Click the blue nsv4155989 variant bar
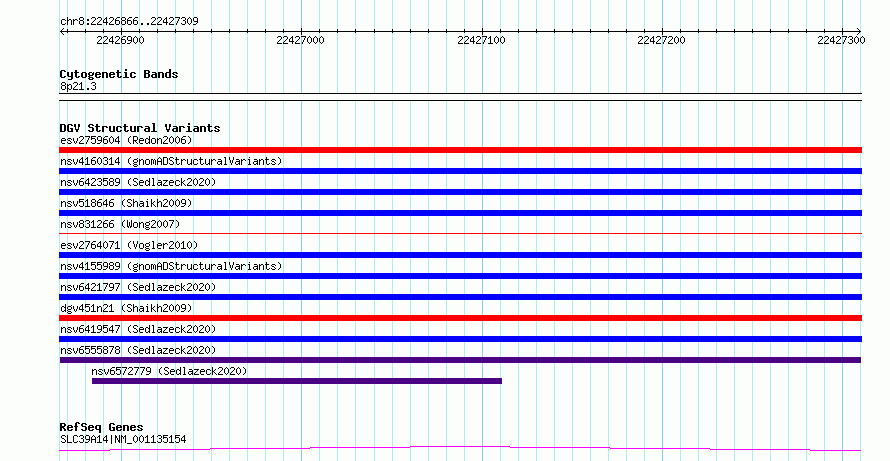The width and height of the screenshot is (890, 461). (x=460, y=276)
